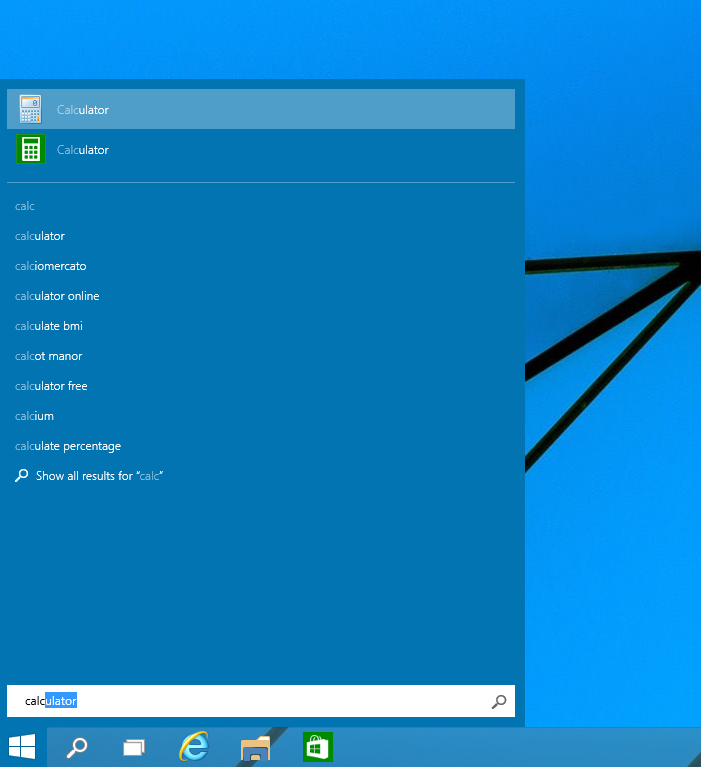Open the classic desktop Calculator icon result
This screenshot has width=701, height=767.
(30, 109)
